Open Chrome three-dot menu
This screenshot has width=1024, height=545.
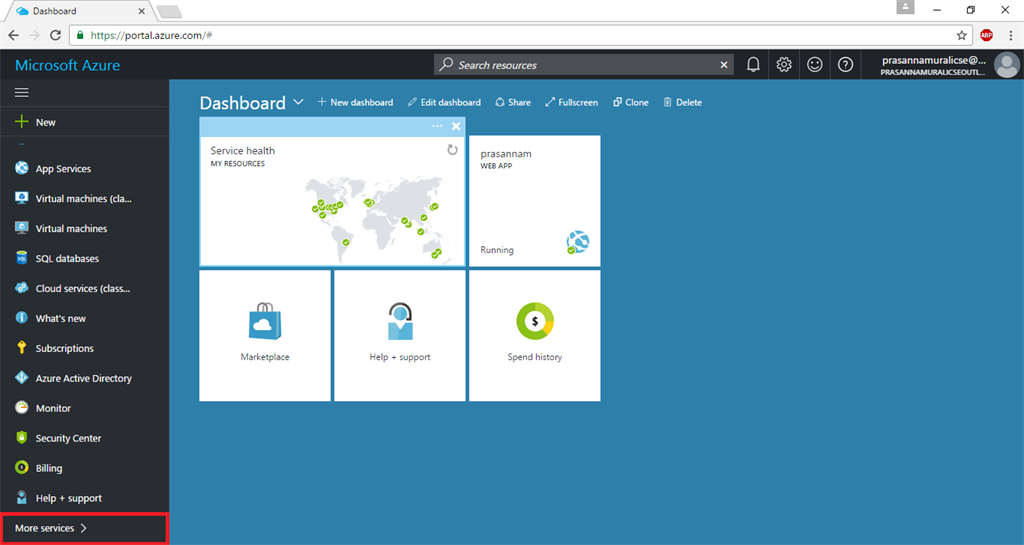tap(1010, 35)
